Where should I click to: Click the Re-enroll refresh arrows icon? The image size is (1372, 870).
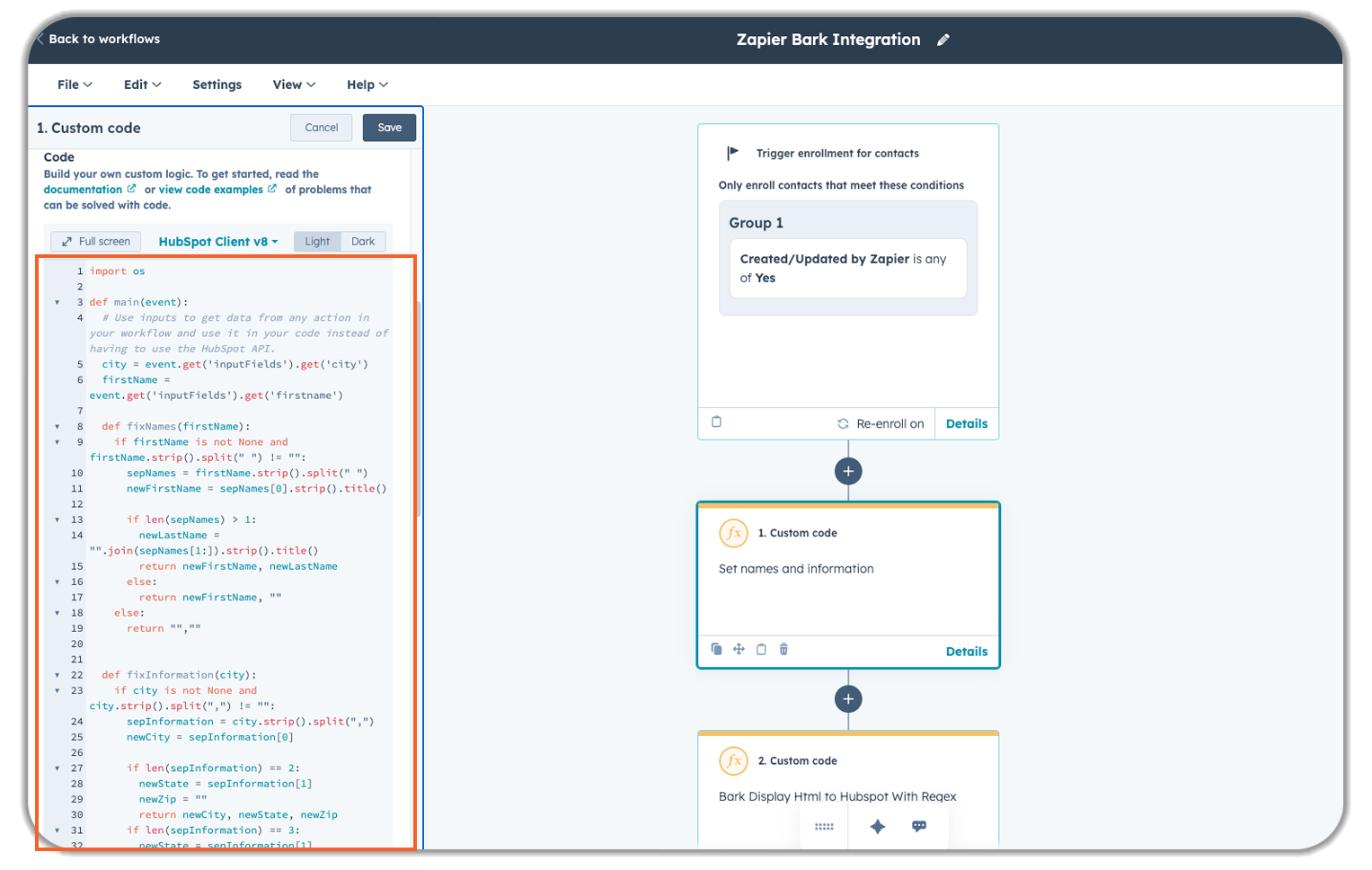pyautogui.click(x=843, y=423)
